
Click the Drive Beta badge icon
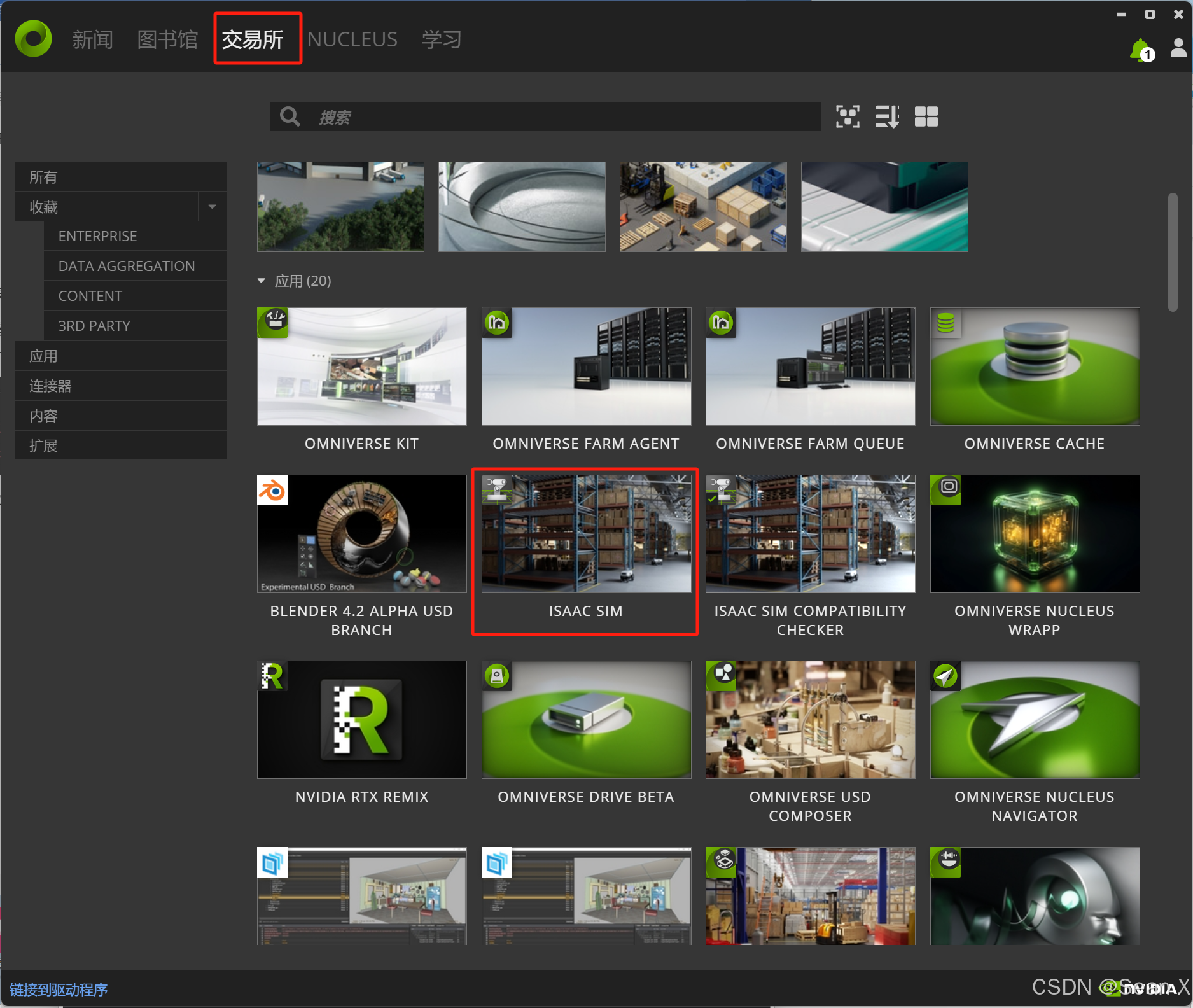[497, 676]
